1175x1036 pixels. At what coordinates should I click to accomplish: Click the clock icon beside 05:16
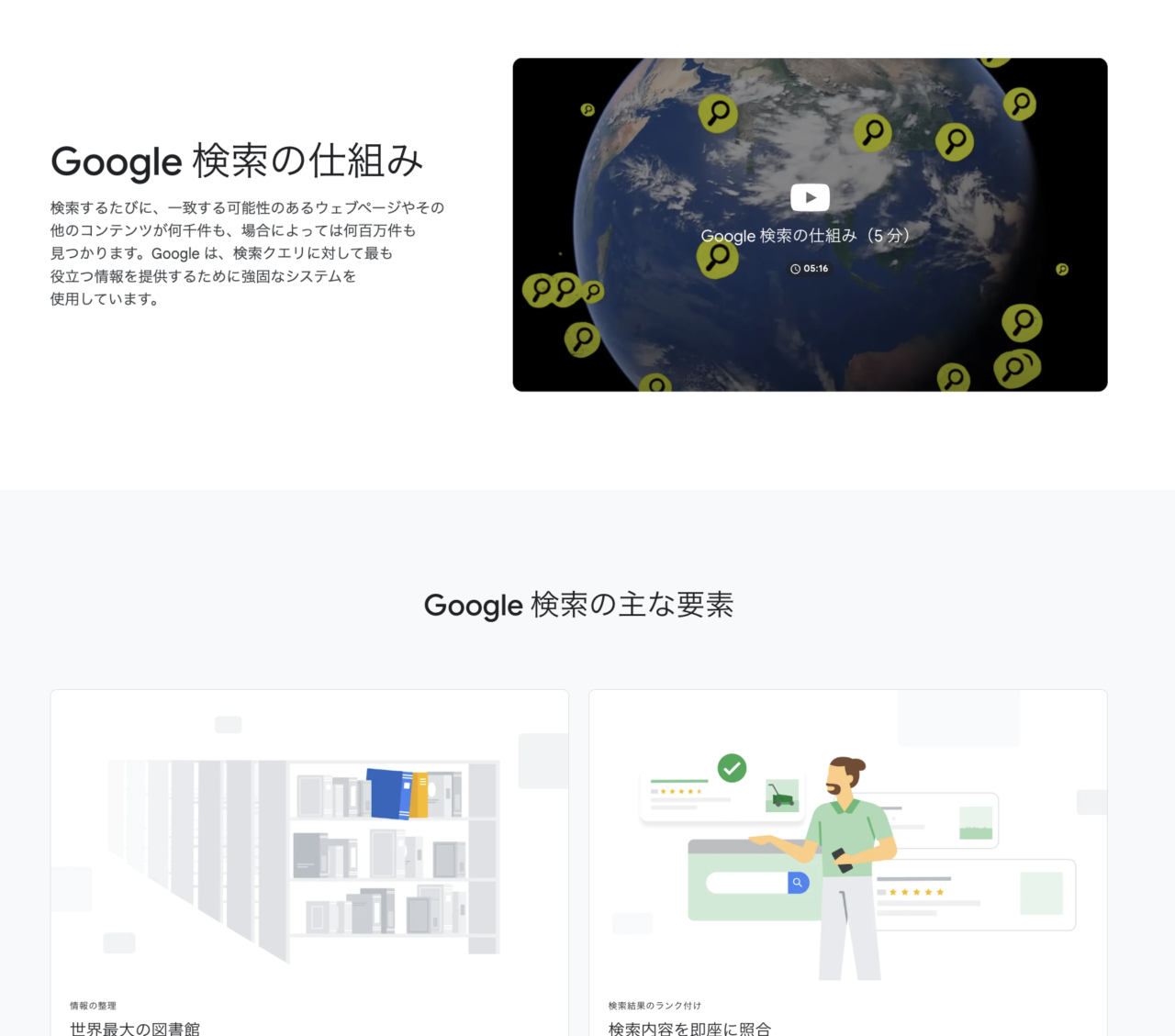pyautogui.click(x=795, y=269)
